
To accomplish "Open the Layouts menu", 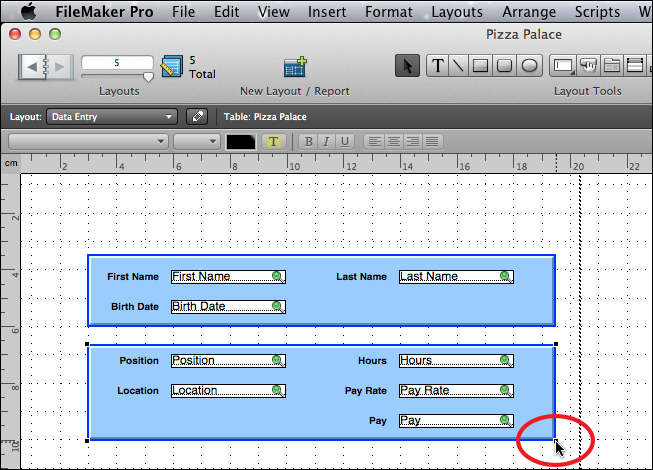I will click(x=457, y=12).
